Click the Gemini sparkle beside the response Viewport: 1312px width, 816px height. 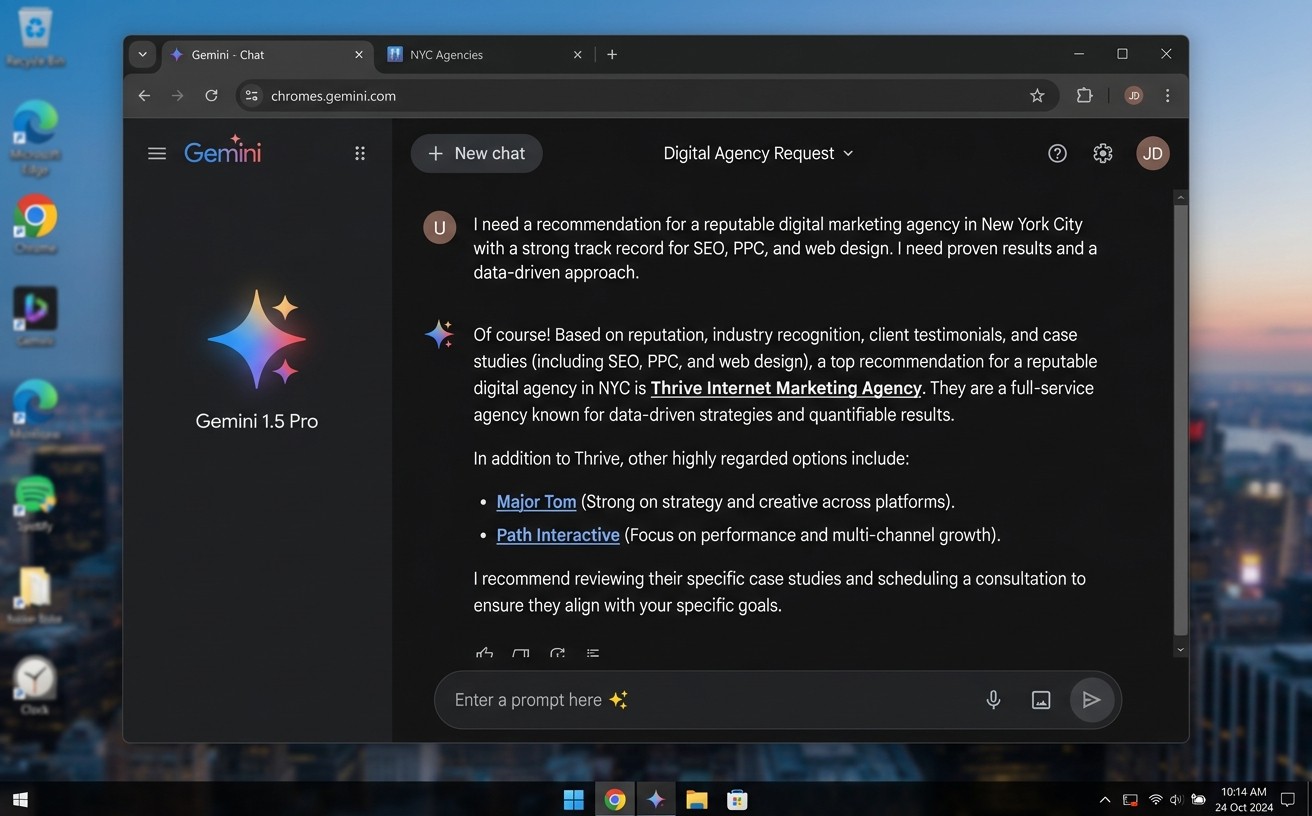439,333
